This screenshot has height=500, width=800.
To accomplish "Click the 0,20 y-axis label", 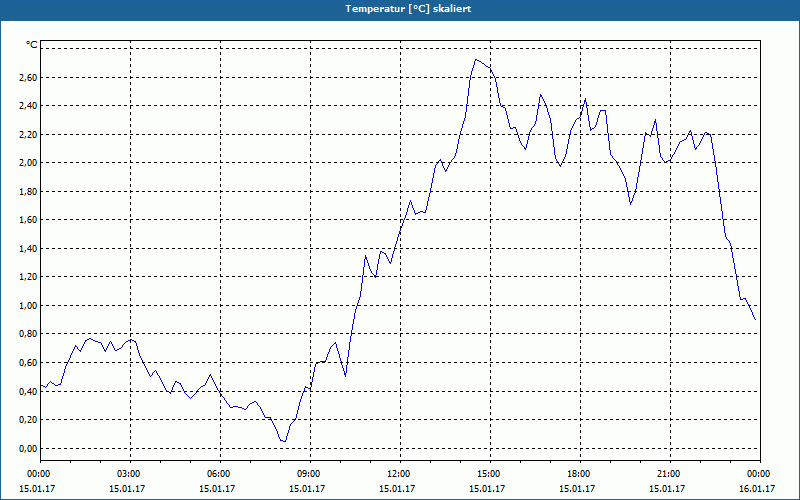I will pyautogui.click(x=29, y=419).
